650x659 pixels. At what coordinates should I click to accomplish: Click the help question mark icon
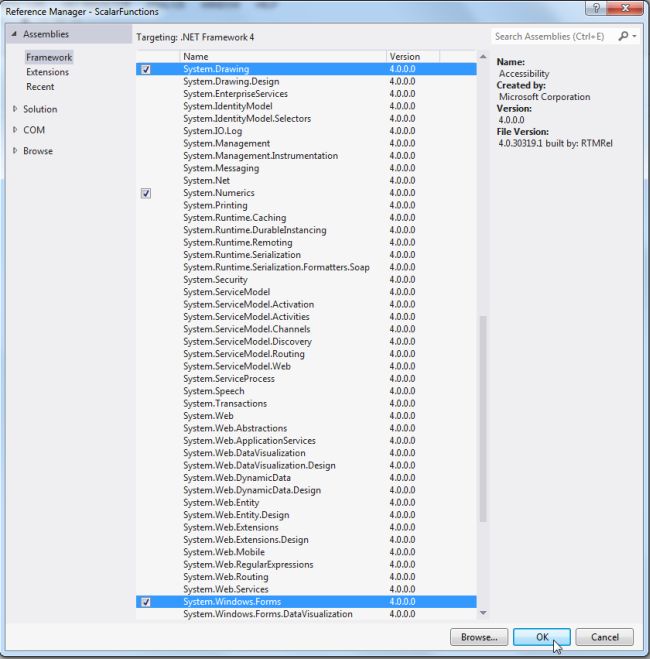tap(596, 8)
